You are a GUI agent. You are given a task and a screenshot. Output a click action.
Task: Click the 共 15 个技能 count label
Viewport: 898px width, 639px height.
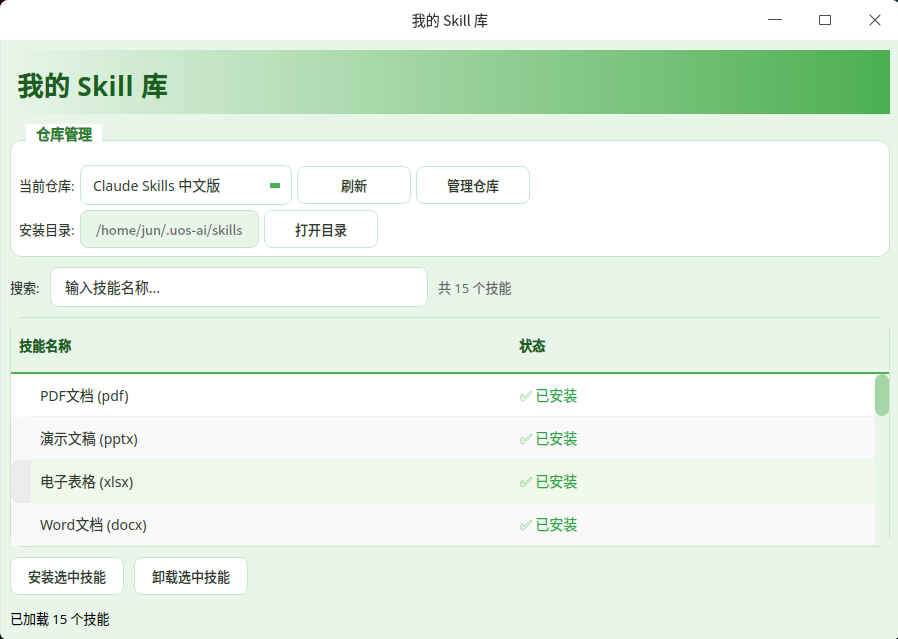[x=475, y=288]
